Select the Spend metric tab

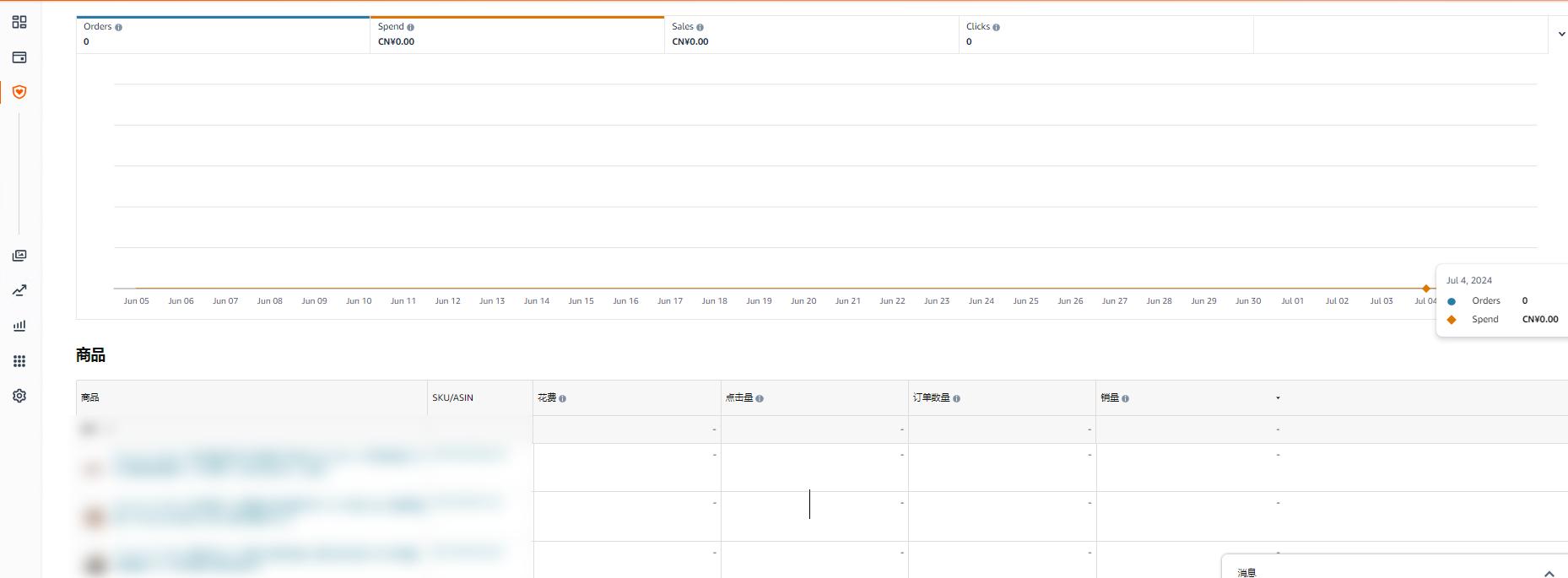tap(517, 35)
